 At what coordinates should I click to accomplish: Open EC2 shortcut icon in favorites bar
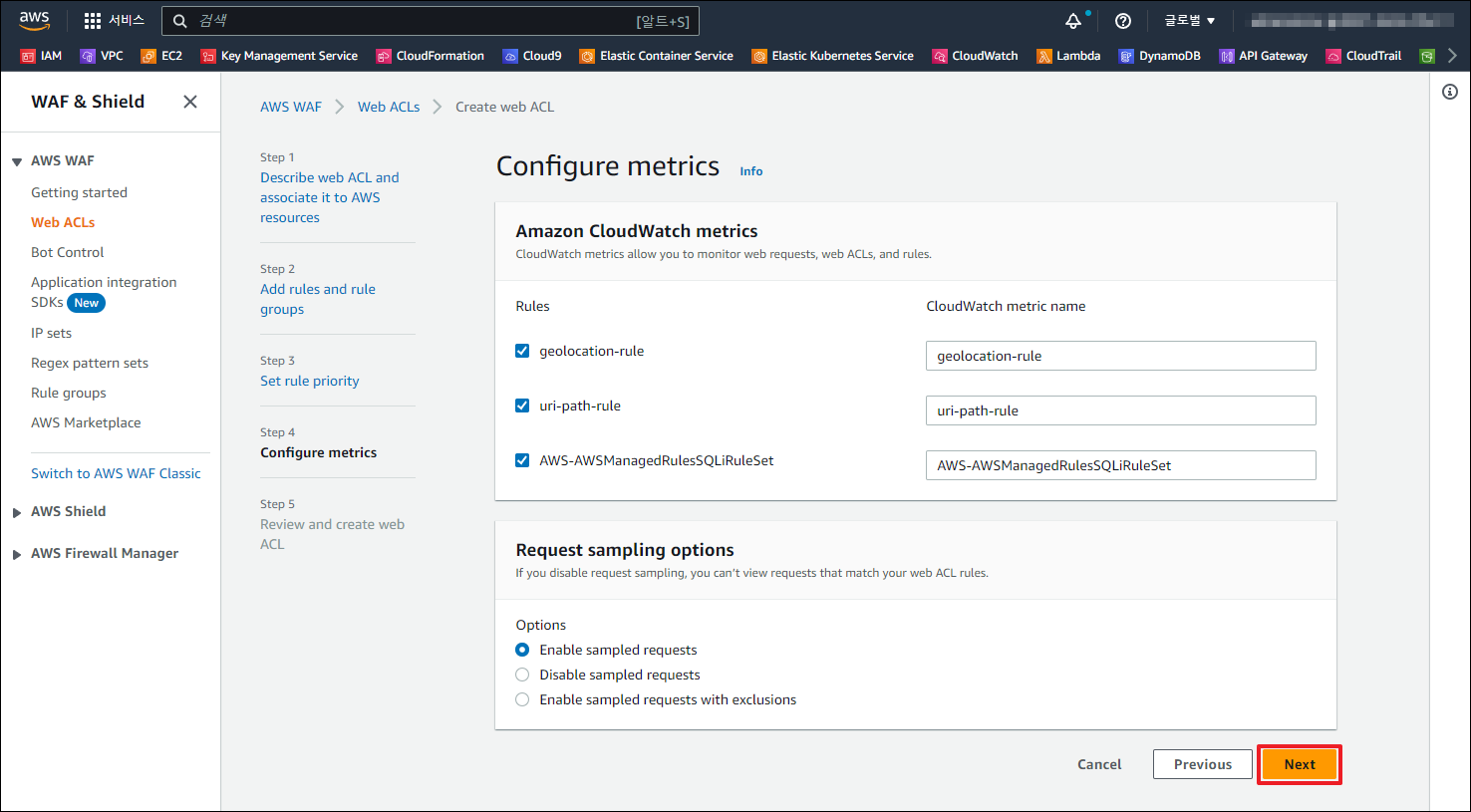point(148,56)
